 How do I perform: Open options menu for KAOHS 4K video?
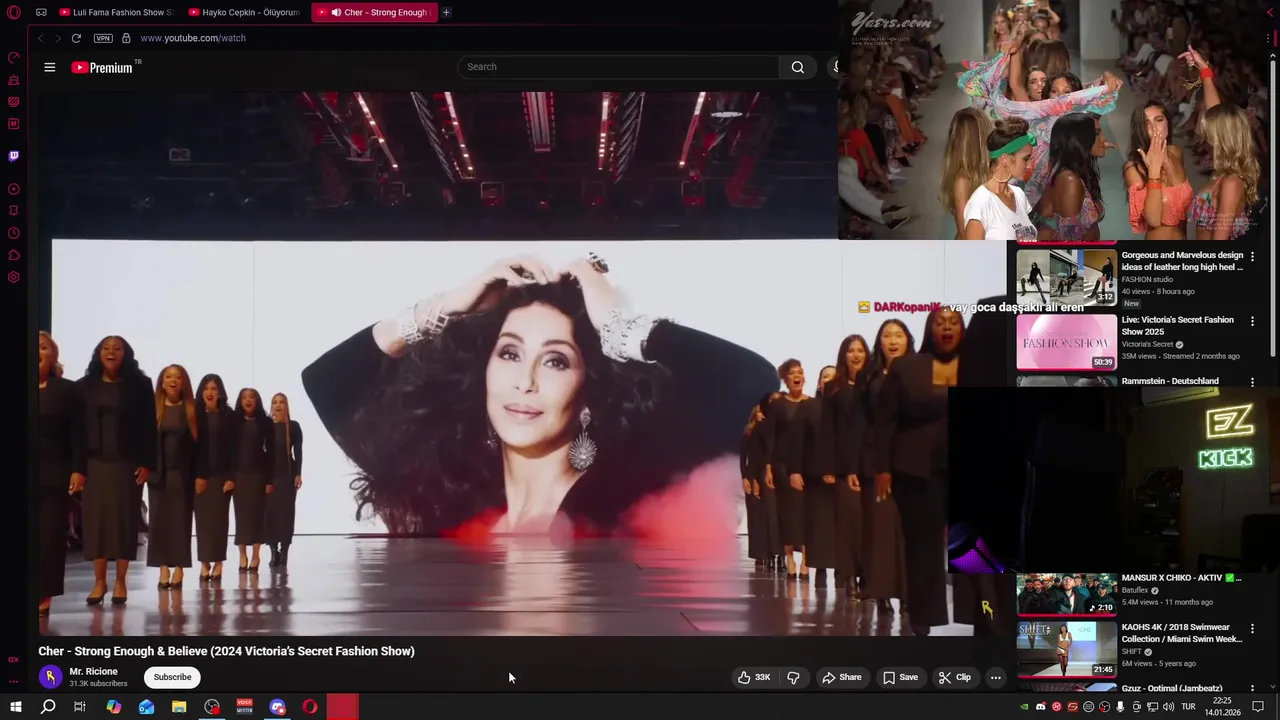tap(1252, 629)
